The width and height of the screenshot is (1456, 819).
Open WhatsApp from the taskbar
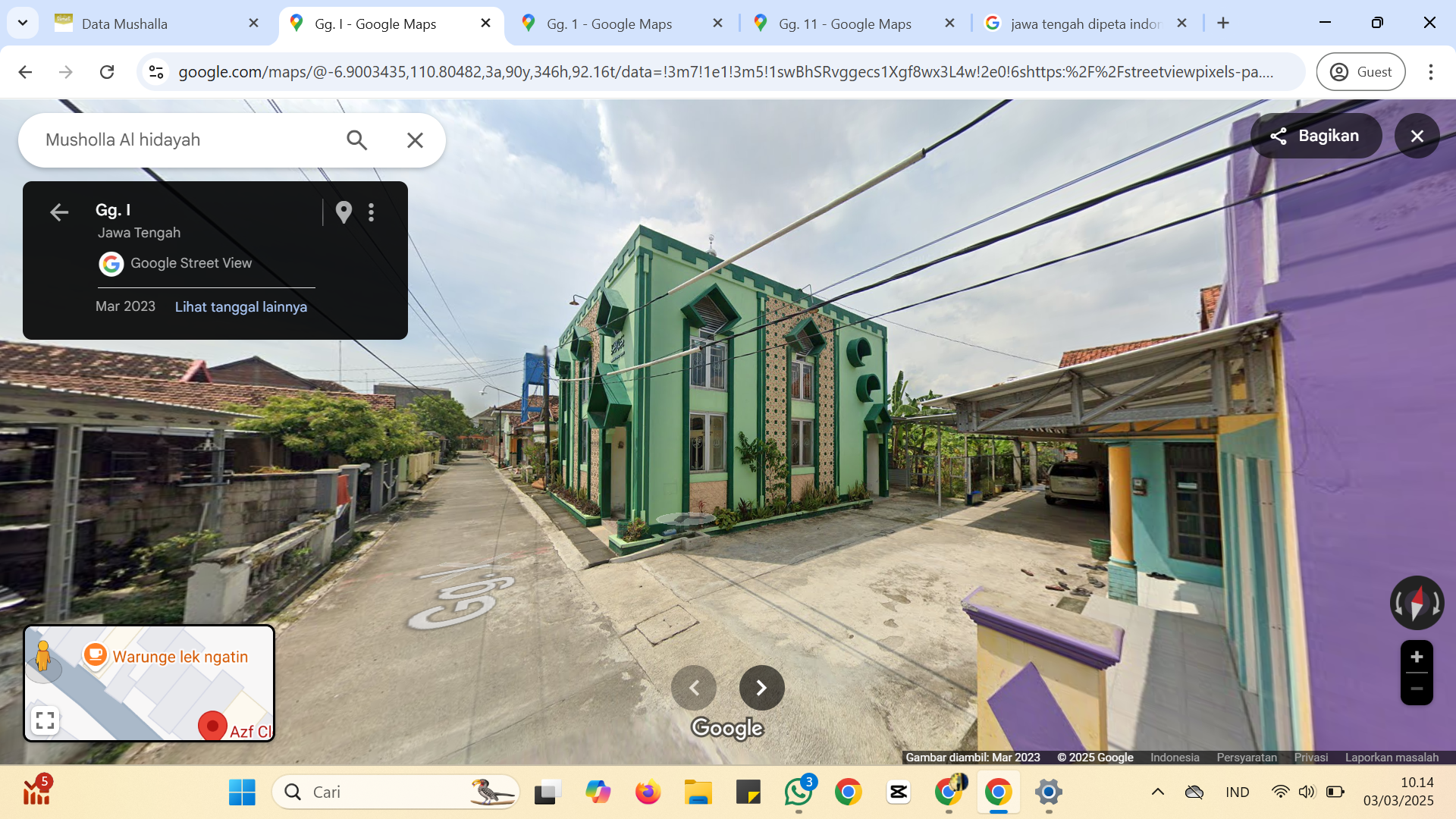(798, 792)
